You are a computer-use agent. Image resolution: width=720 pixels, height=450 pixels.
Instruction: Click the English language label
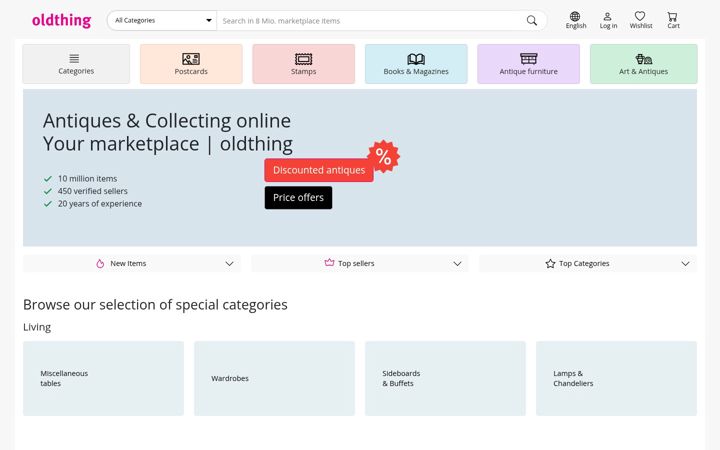(x=576, y=26)
